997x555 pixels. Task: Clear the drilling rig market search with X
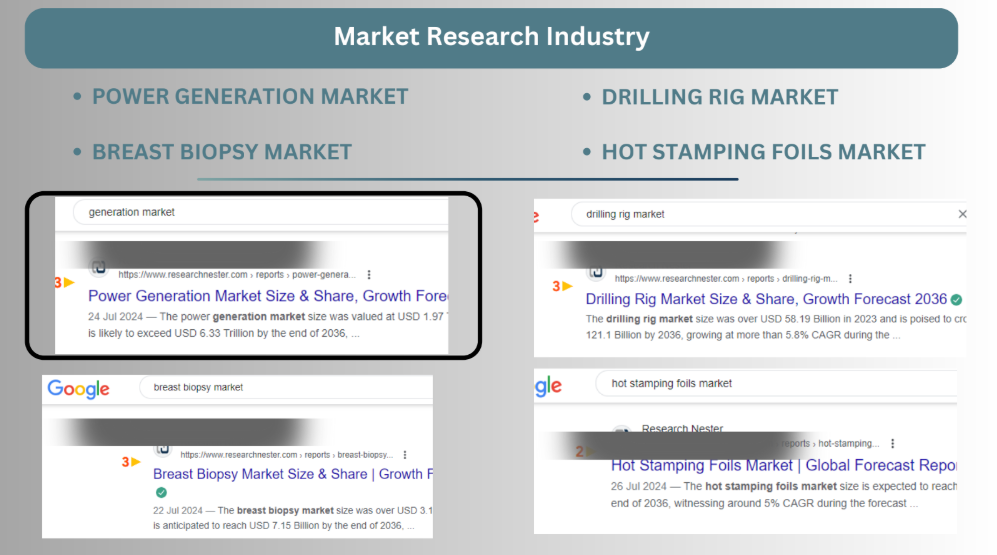pos(962,214)
